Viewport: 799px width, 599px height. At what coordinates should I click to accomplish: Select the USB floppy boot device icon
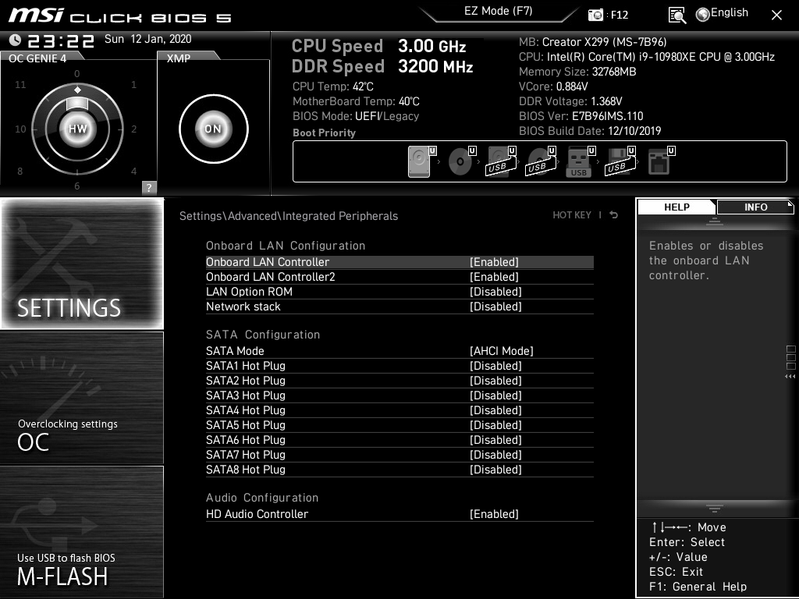tap(620, 162)
